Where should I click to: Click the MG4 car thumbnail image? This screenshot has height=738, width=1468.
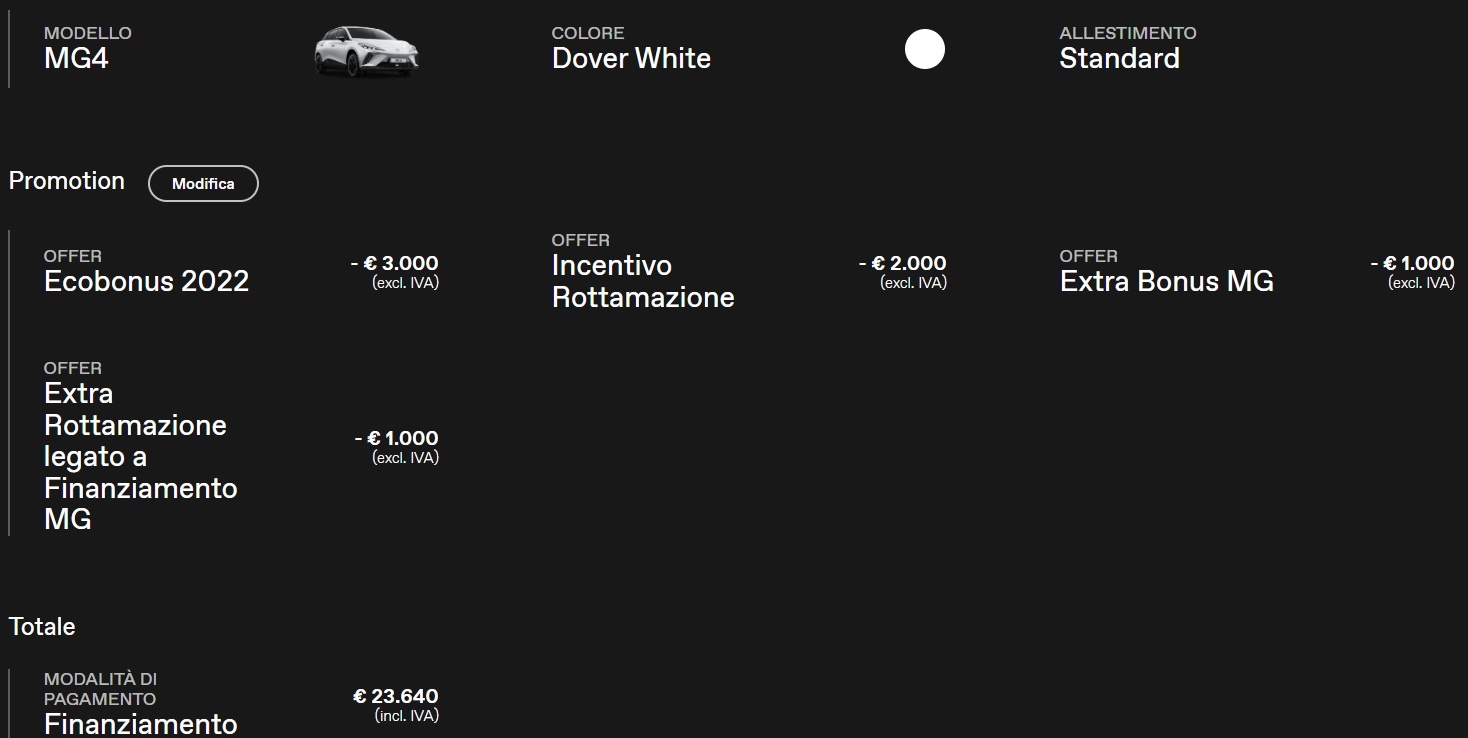coord(367,50)
